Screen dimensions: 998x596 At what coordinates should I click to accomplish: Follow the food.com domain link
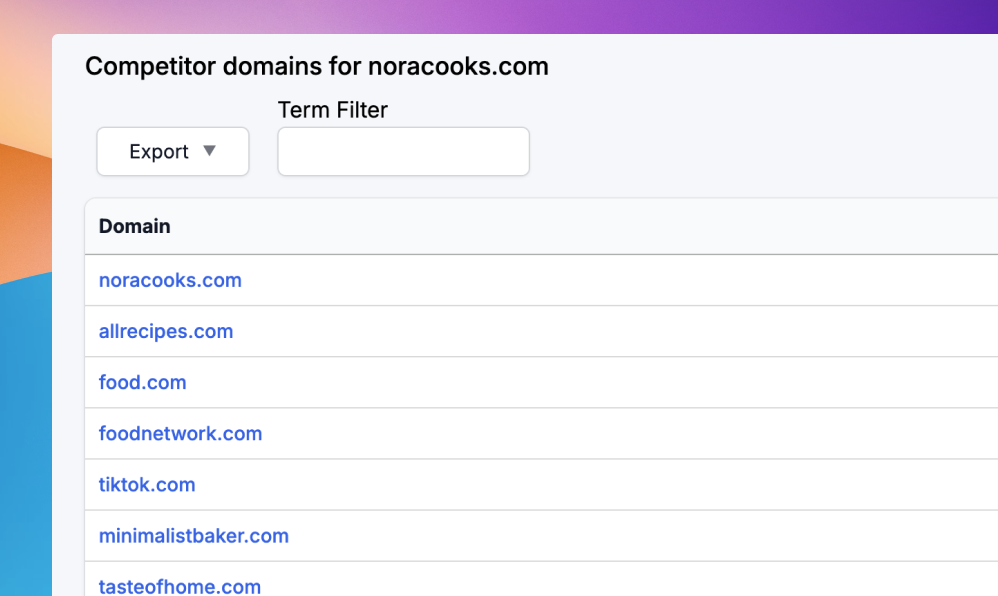pyautogui.click(x=143, y=382)
